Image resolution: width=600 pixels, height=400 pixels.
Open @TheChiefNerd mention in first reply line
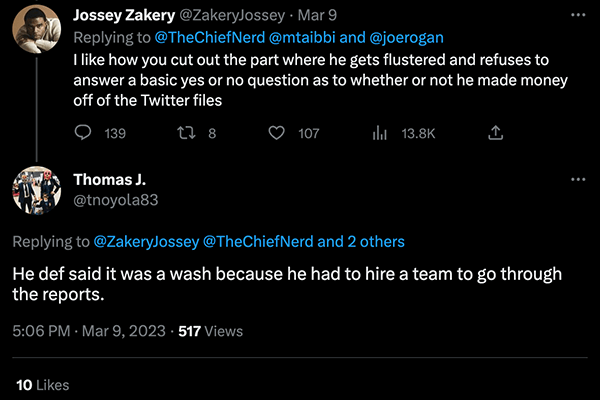pos(202,39)
